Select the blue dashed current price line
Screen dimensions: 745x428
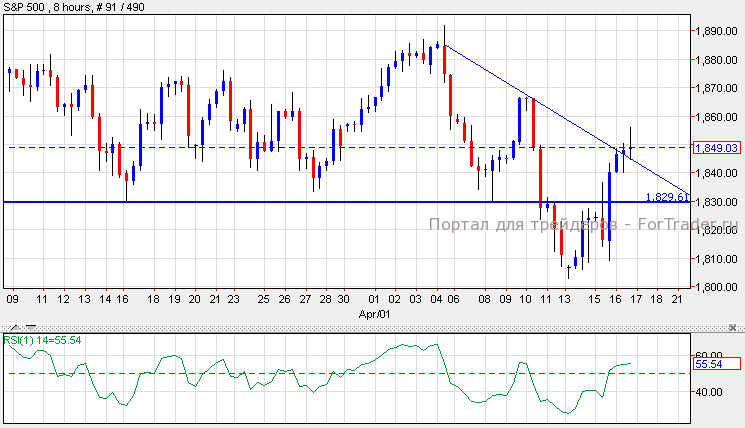tap(349, 147)
